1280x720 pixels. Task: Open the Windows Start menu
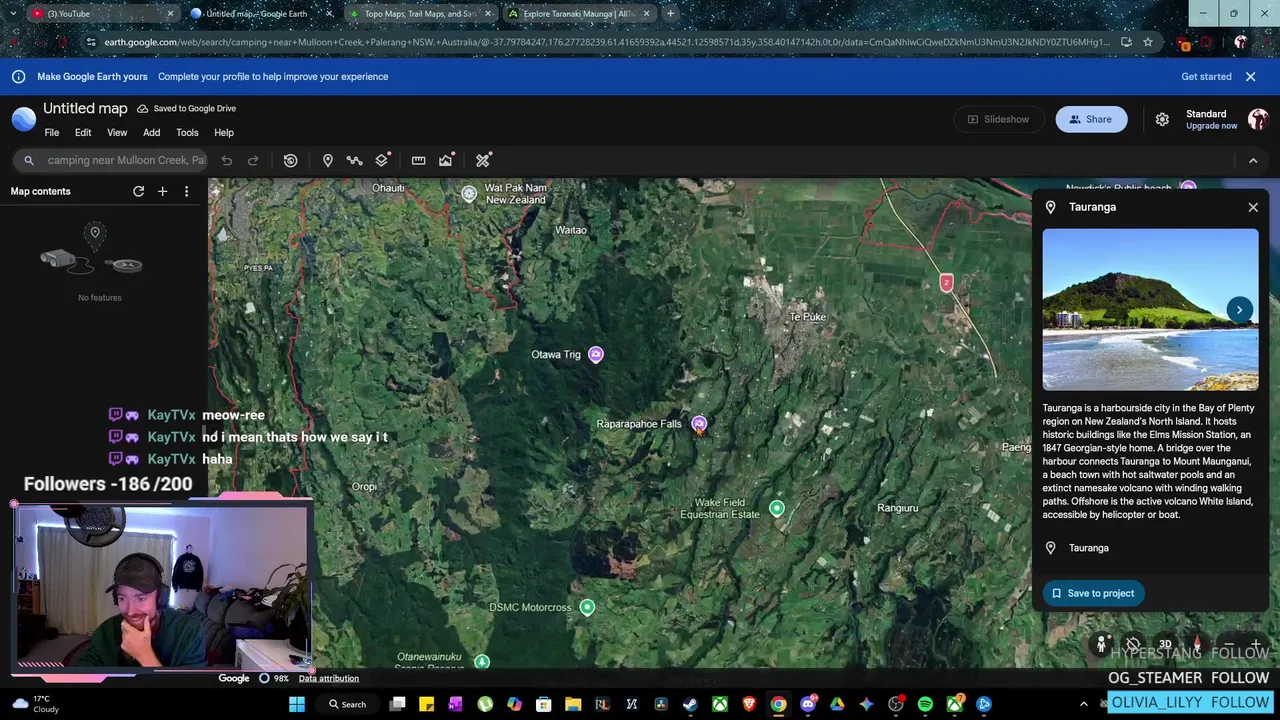pyautogui.click(x=297, y=704)
